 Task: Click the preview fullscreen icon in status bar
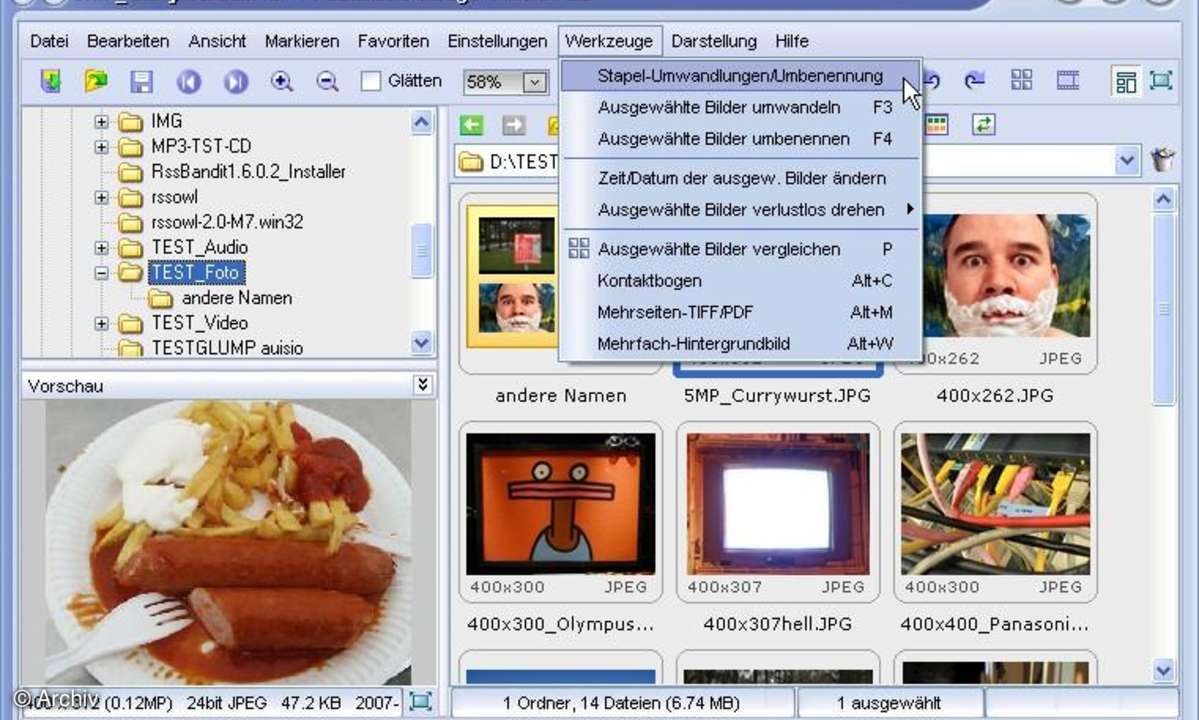click(x=421, y=701)
